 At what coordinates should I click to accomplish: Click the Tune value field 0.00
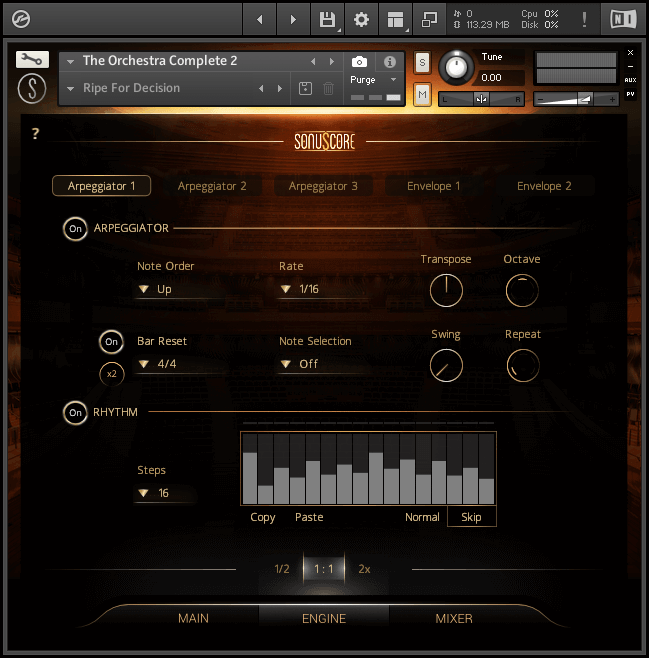point(501,78)
